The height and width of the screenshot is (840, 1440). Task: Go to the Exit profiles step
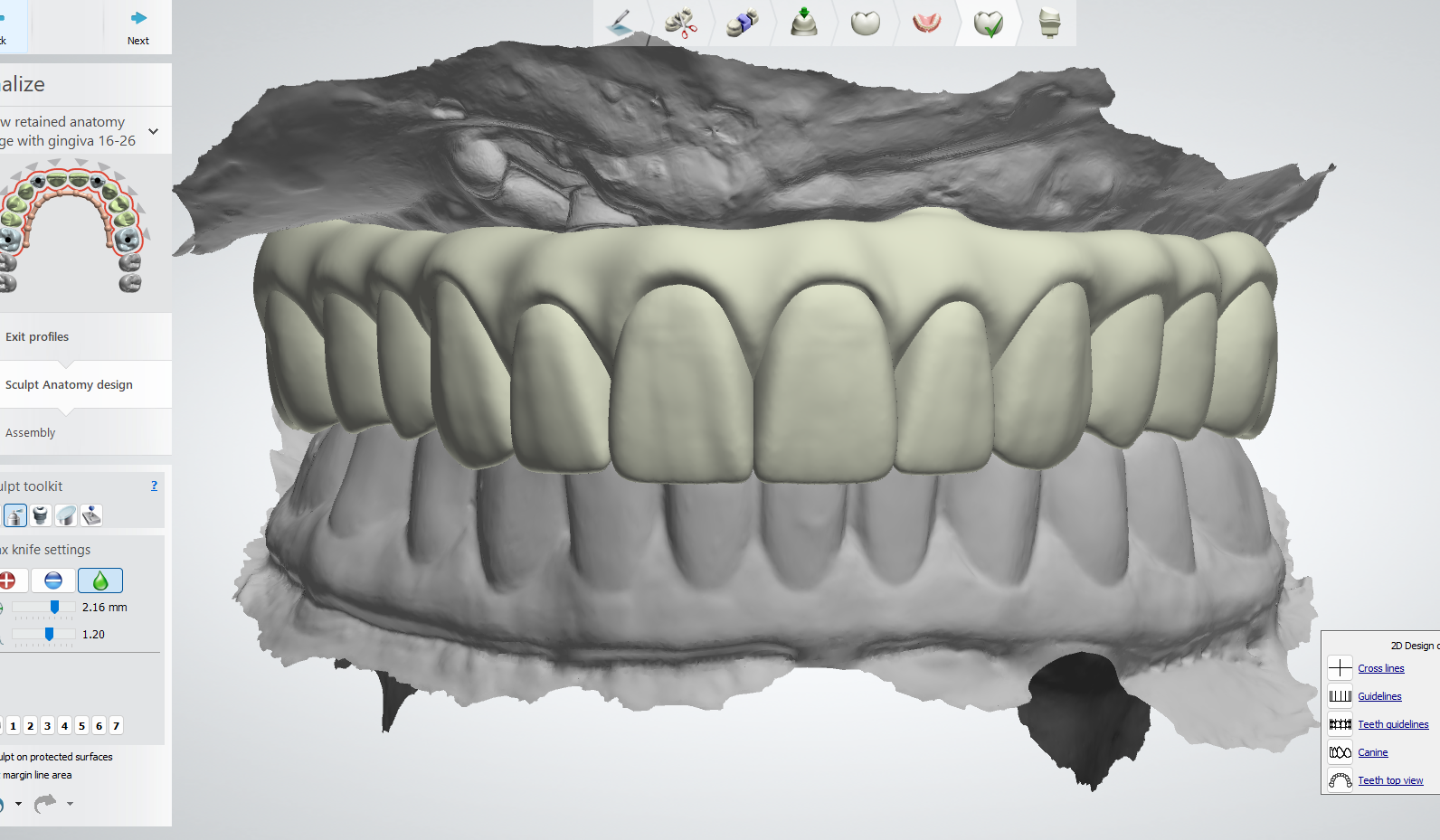37,336
